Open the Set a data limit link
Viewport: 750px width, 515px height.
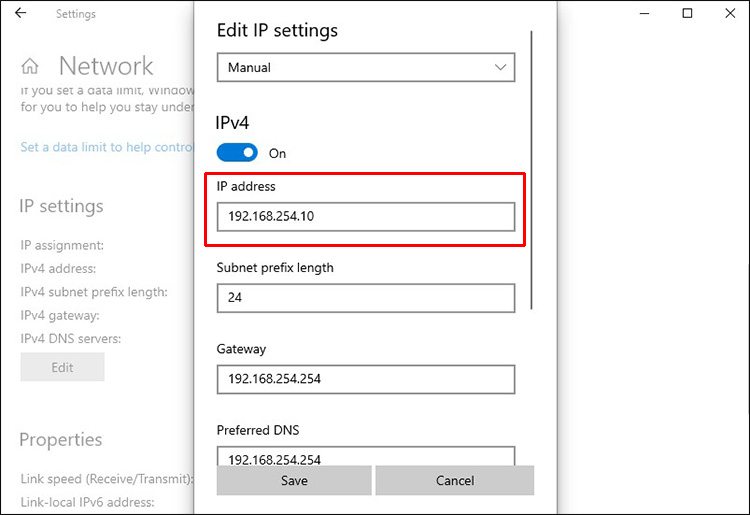tap(106, 147)
